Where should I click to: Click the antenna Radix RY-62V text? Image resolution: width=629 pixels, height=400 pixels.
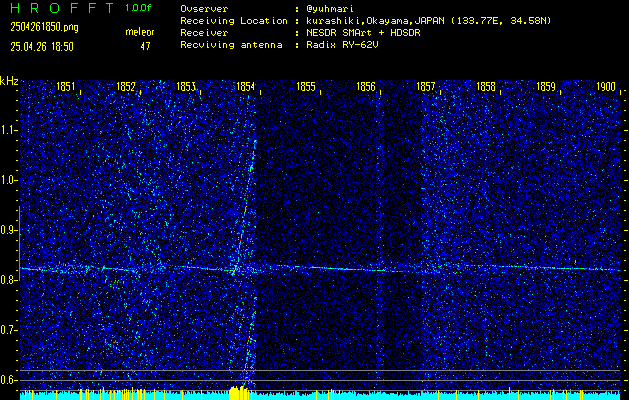pyautogui.click(x=342, y=45)
